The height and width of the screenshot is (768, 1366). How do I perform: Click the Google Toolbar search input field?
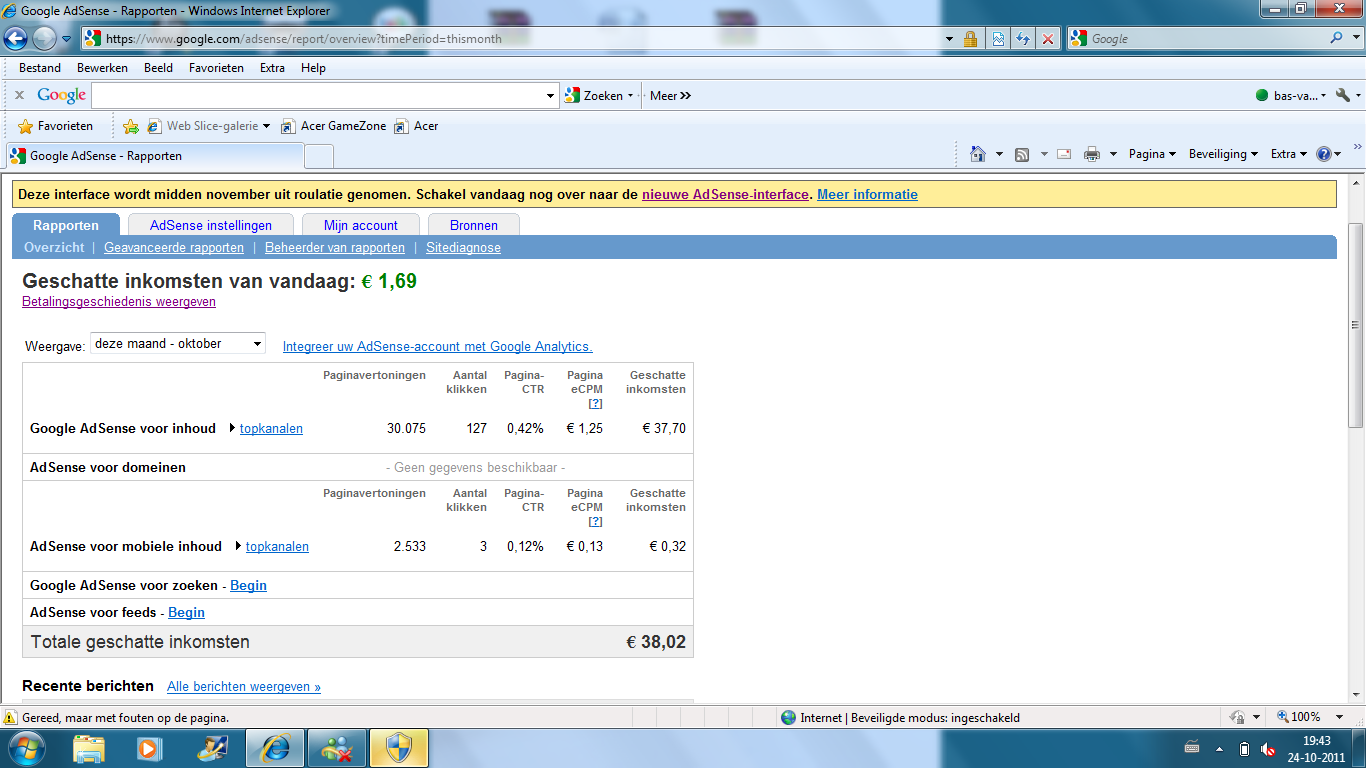click(318, 96)
